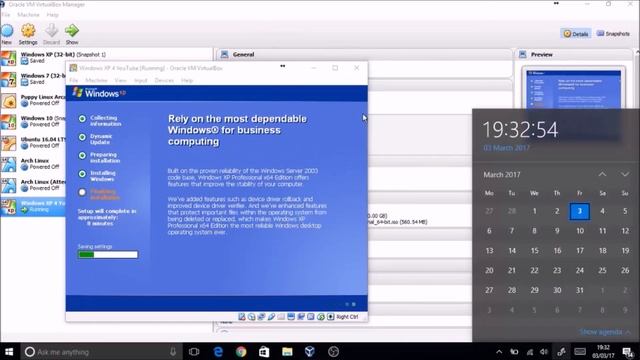Select the Windows 10 VM entry
Viewport: 640px width, 360px height.
[33, 122]
